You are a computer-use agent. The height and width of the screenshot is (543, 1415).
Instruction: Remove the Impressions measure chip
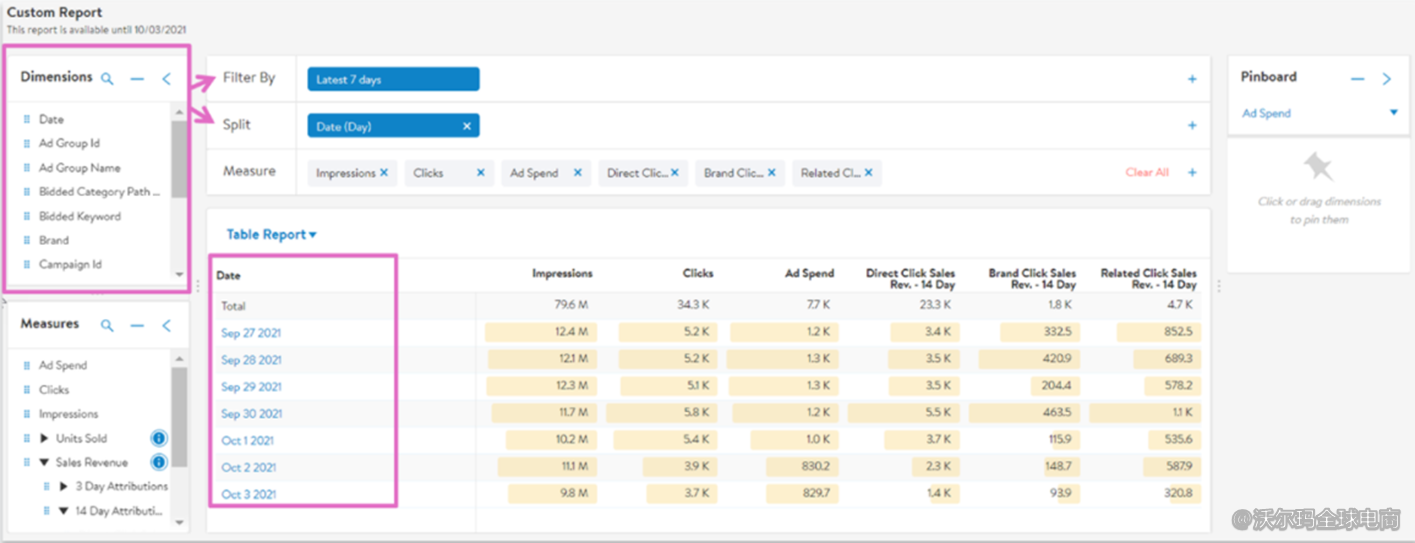pyautogui.click(x=383, y=173)
